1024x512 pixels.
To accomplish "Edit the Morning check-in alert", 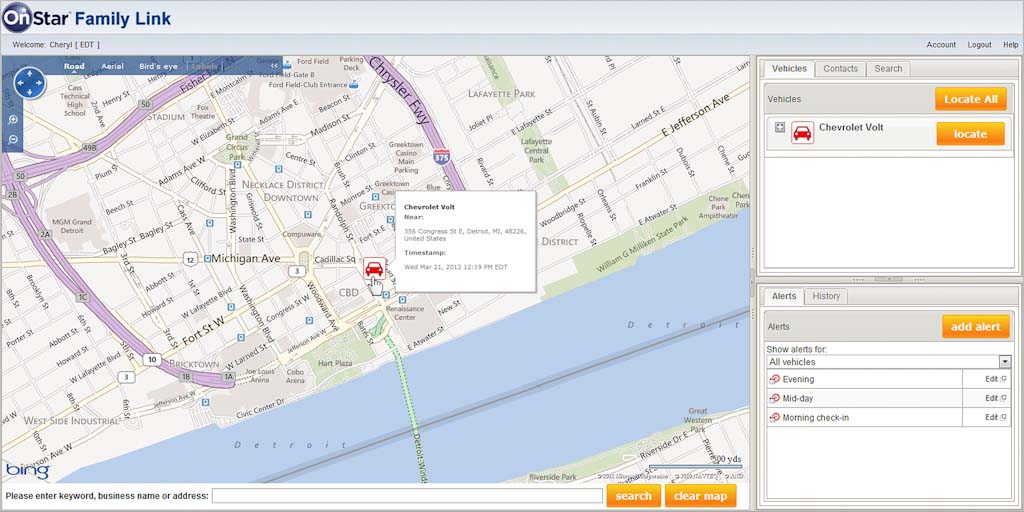I will 995,417.
